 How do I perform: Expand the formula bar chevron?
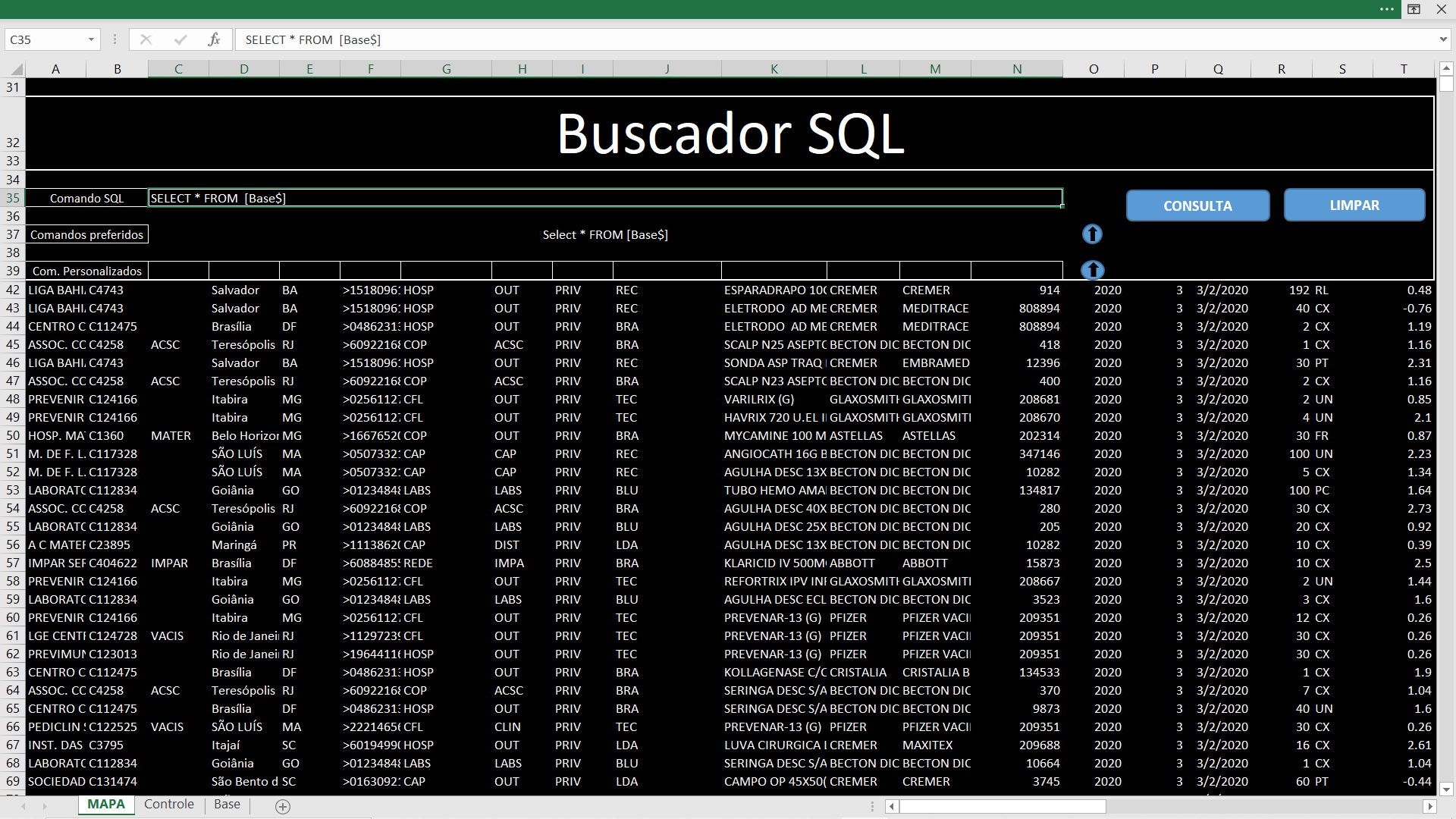click(x=1443, y=39)
